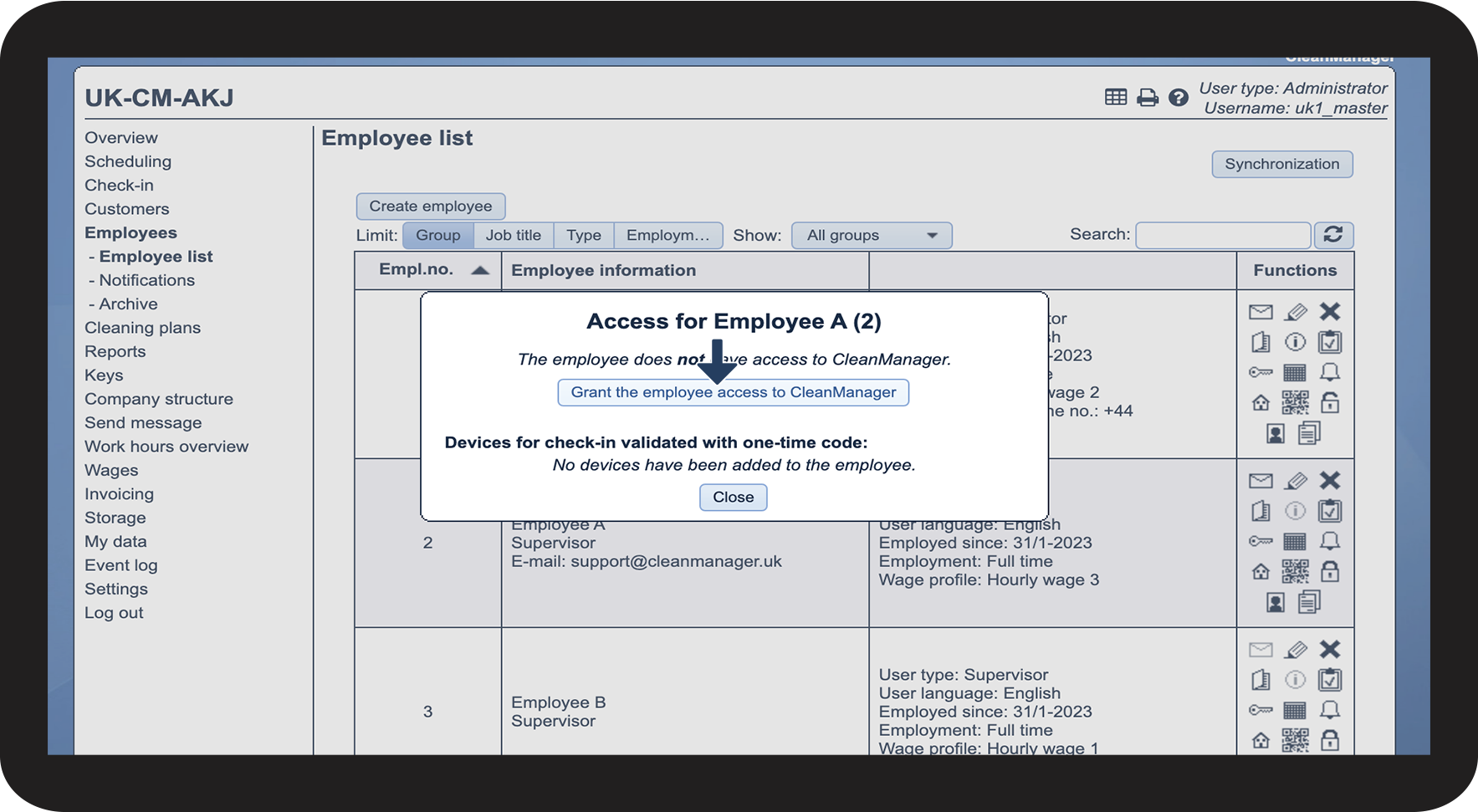This screenshot has width=1478, height=812.
Task: Click the Synchronization button
Action: 1282,164
